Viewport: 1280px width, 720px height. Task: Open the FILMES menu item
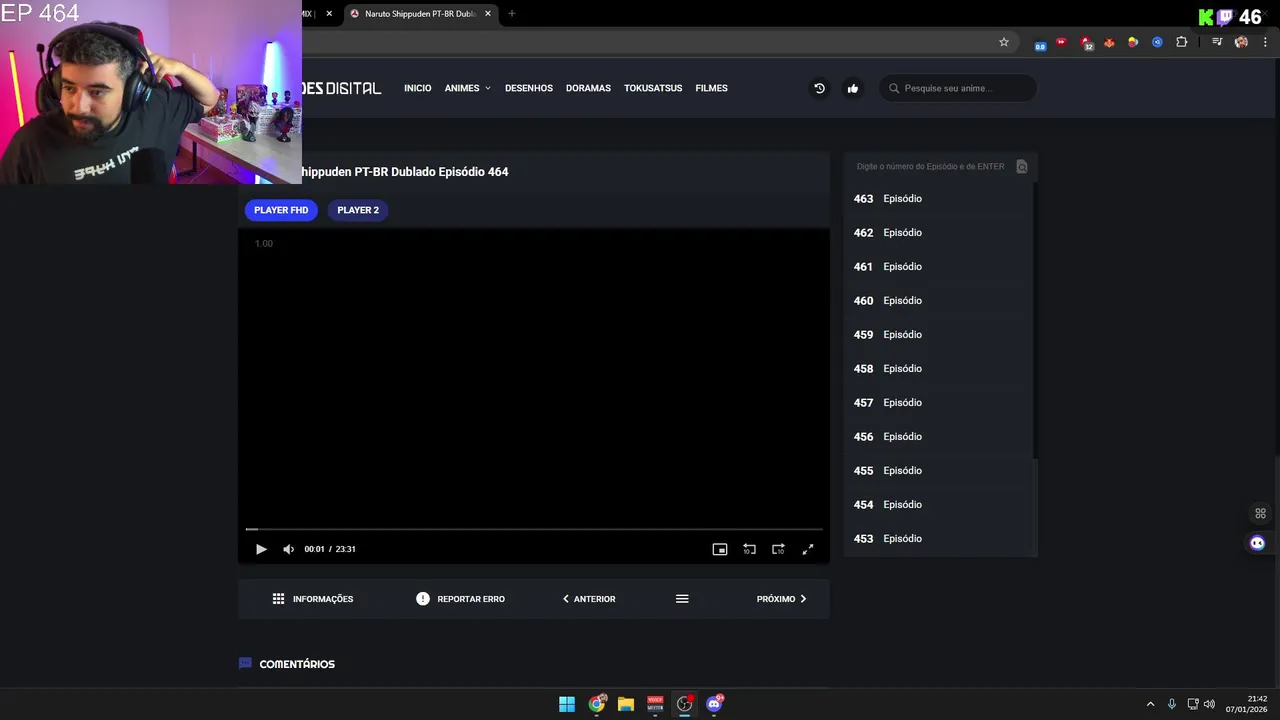tap(711, 88)
